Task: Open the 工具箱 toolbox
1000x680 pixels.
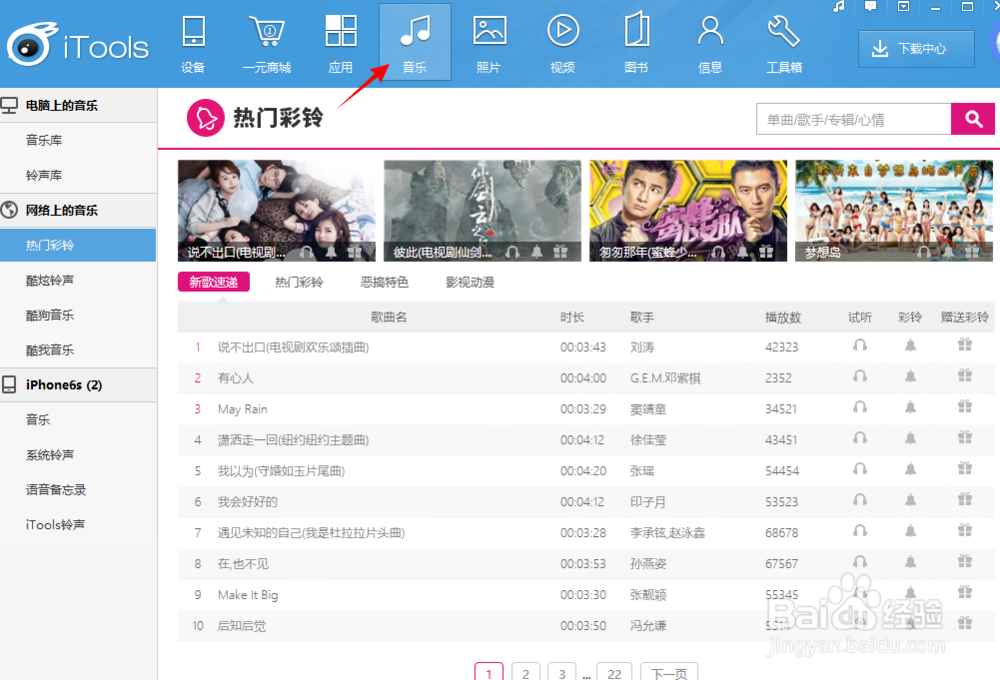Action: [784, 43]
